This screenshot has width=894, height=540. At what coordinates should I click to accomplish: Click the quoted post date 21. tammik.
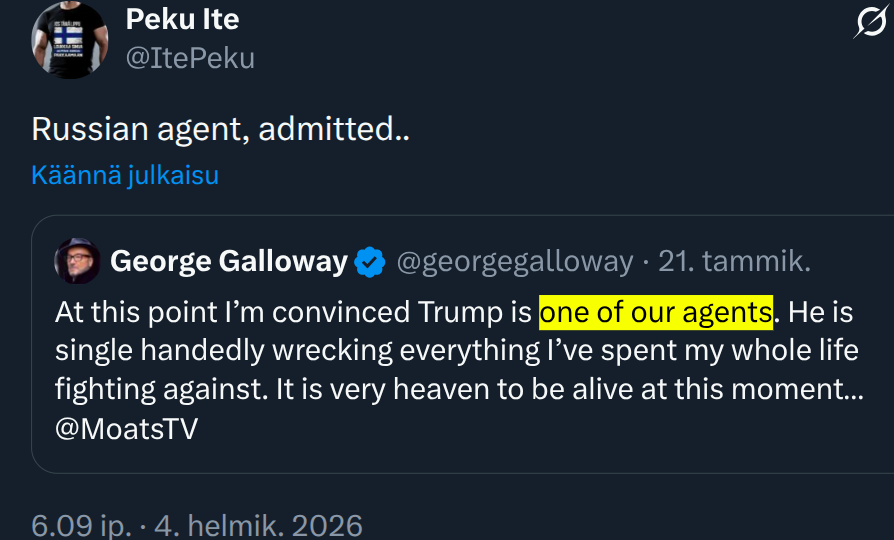(x=735, y=262)
